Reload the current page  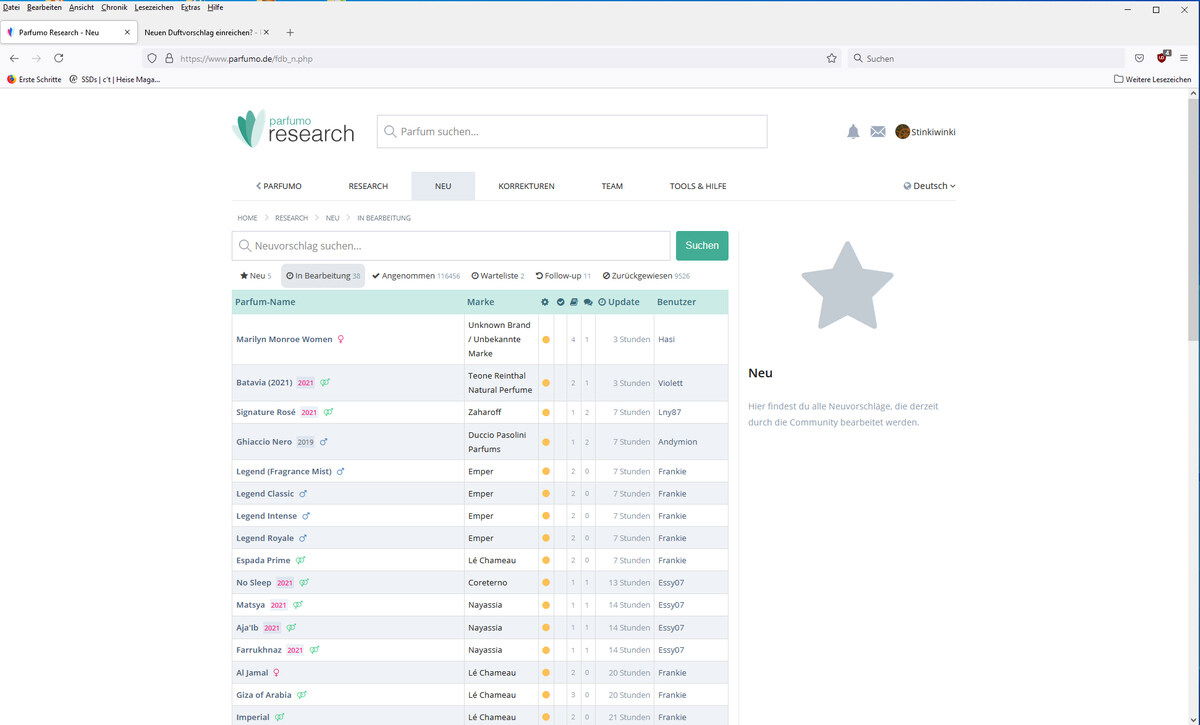(59, 58)
